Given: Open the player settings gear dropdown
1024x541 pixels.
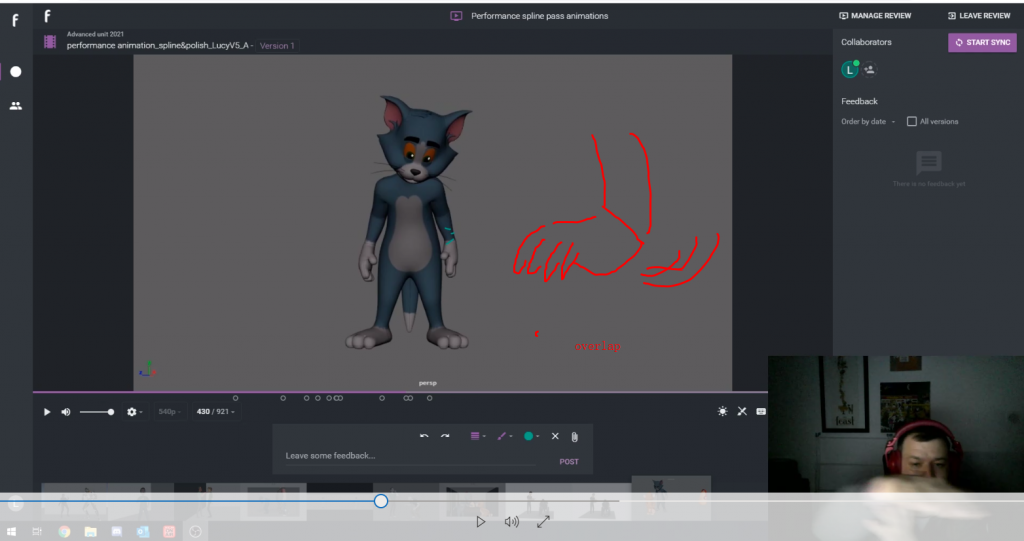Looking at the screenshot, I should coord(135,412).
